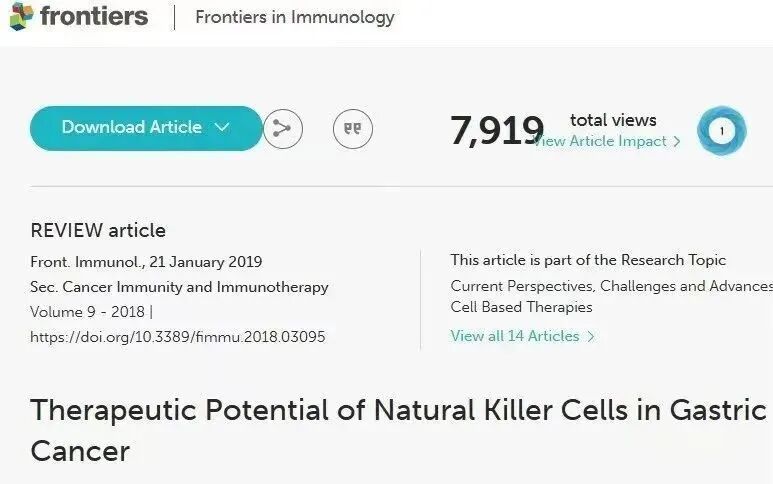Click the frontiers wordmark text

(94, 16)
